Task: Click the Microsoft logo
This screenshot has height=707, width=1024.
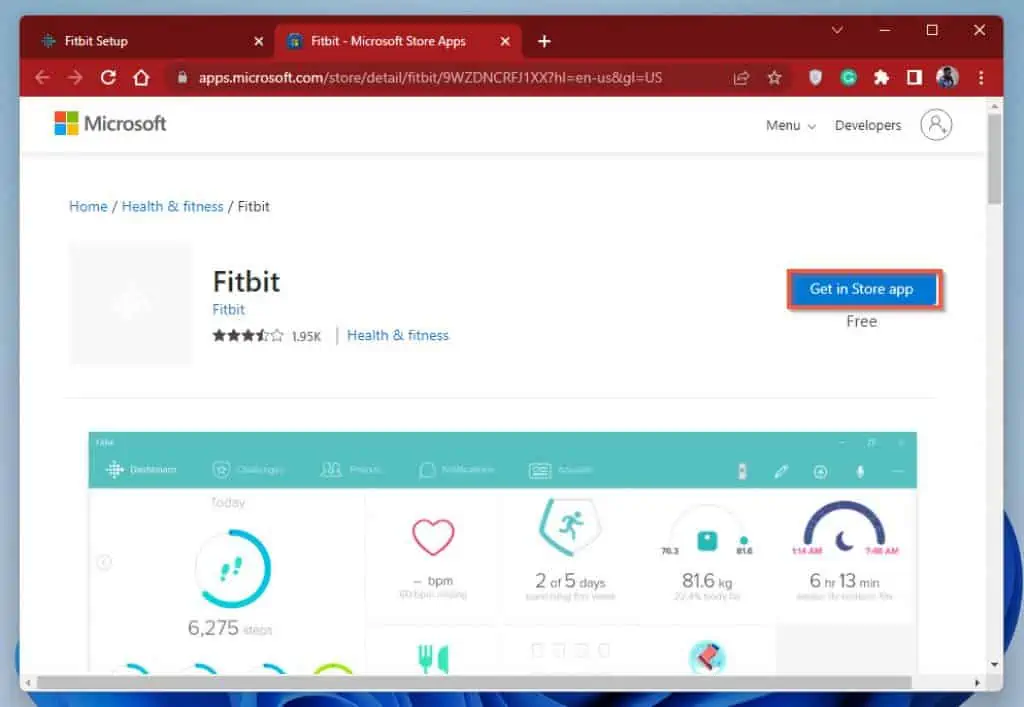Action: [x=110, y=123]
